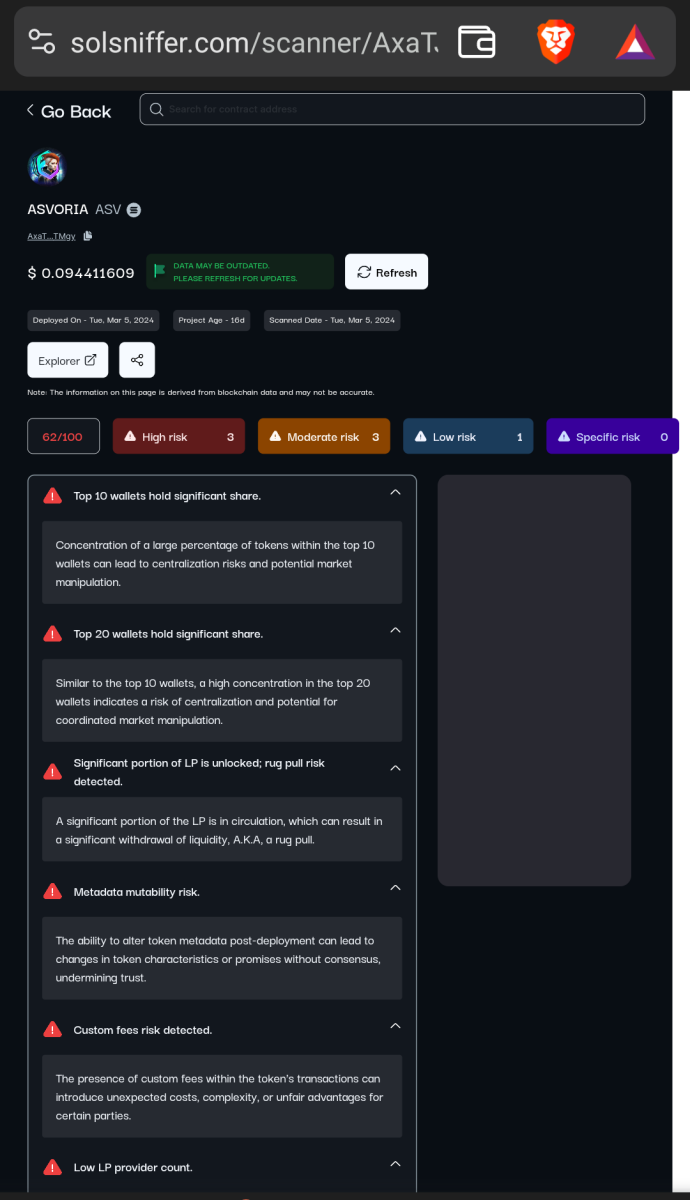
Task: Copy the AxaT...TMgy contract address
Action: point(87,236)
